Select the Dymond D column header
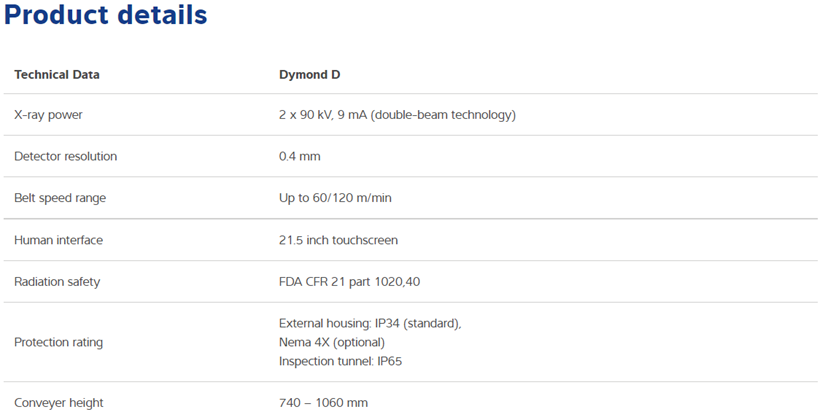 (x=310, y=75)
